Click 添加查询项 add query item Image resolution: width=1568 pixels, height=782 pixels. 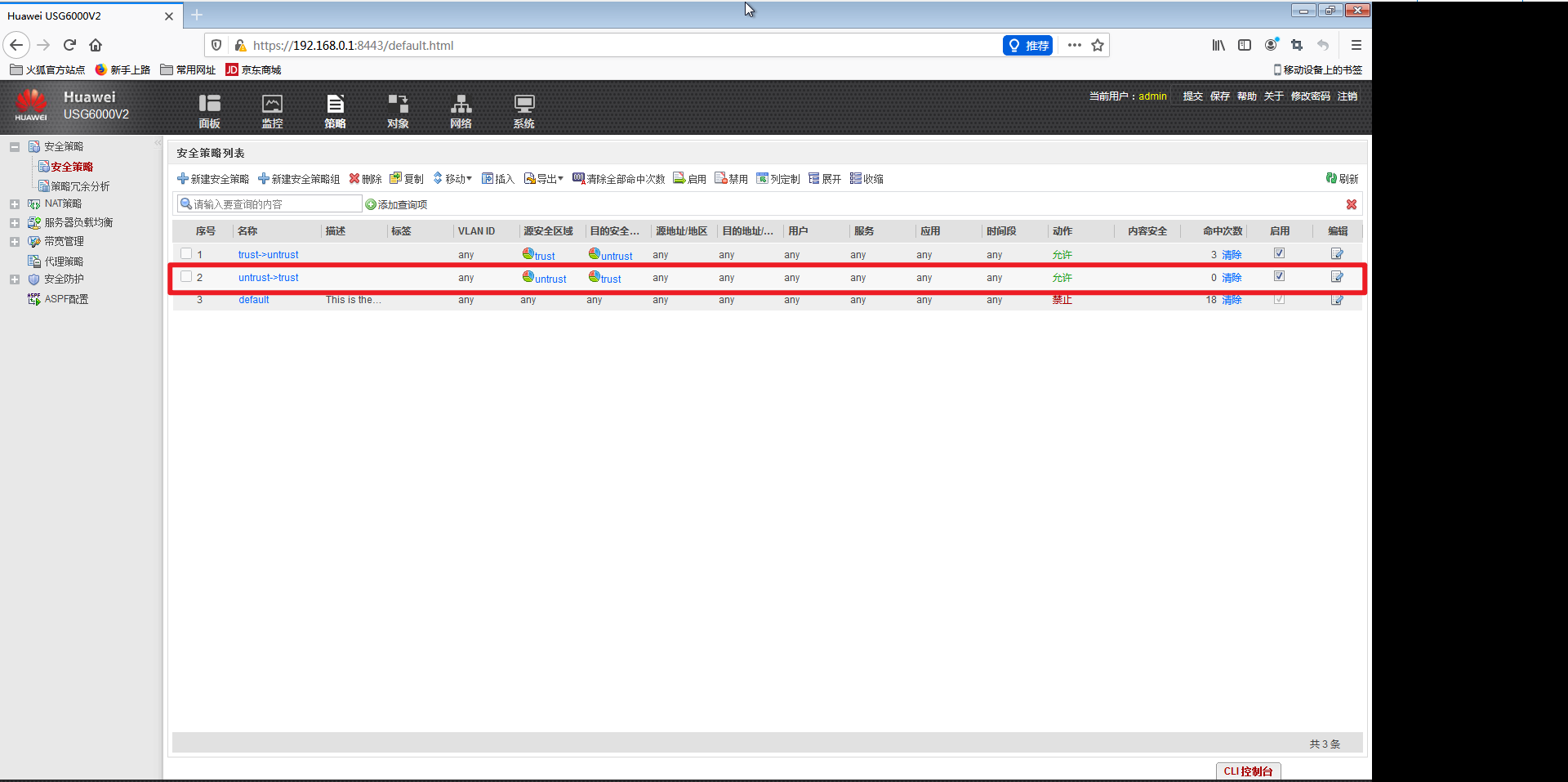(396, 204)
